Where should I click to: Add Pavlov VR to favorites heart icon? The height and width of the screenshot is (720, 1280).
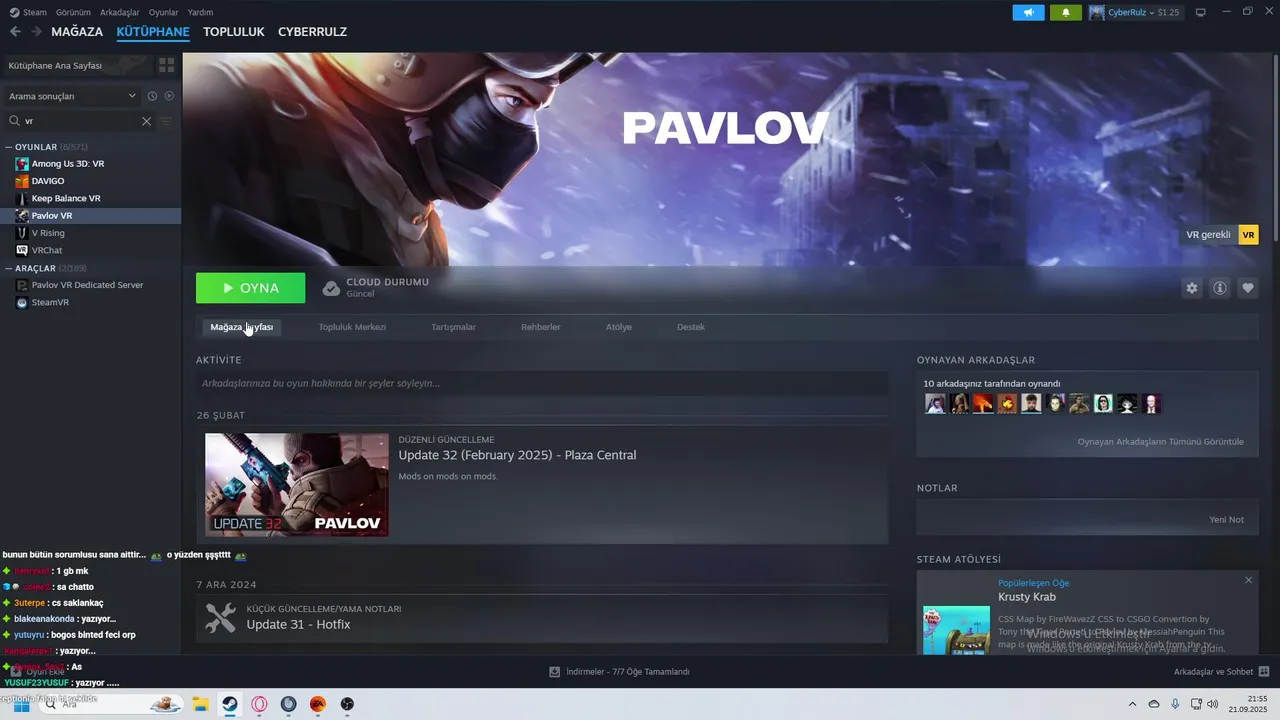point(1247,288)
